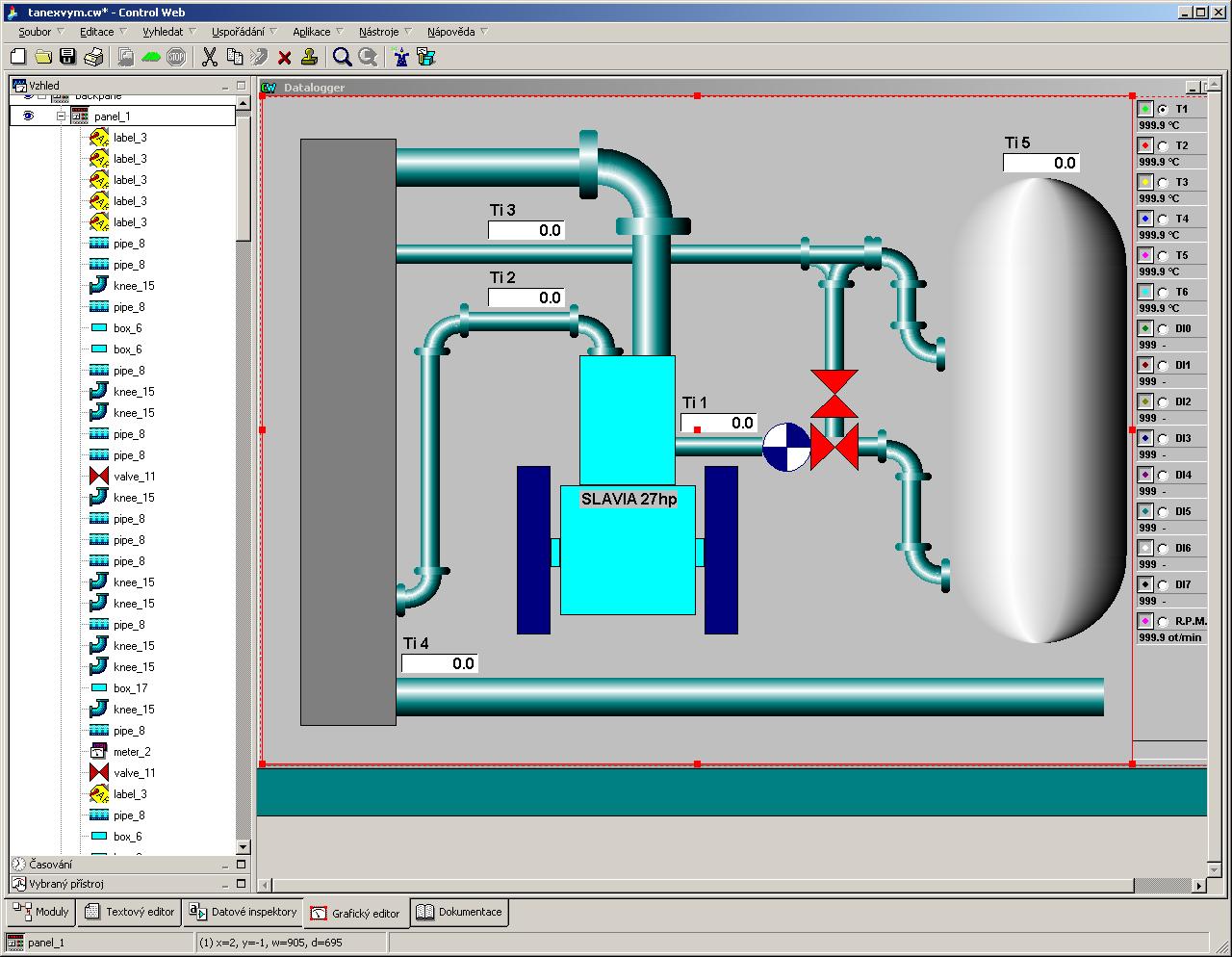1232x957 pixels.
Task: Click the wizard icon in toolbar
Action: (x=400, y=57)
